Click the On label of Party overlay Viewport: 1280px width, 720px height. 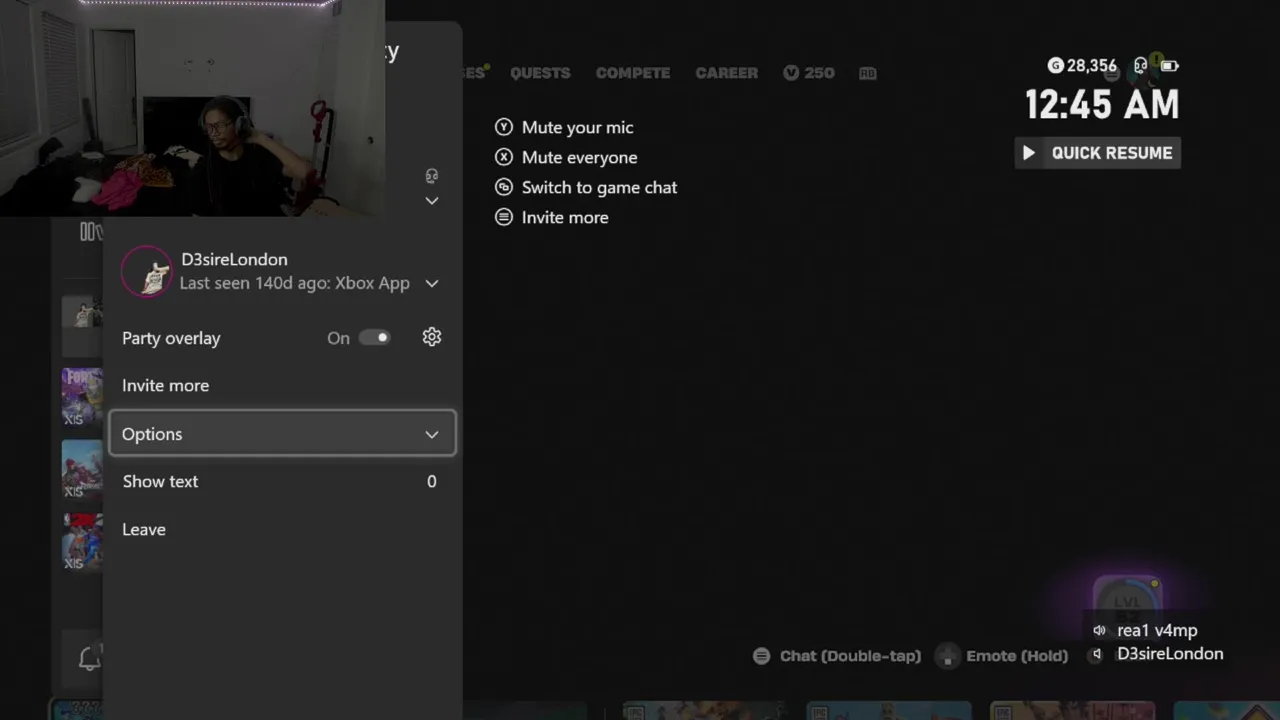pyautogui.click(x=338, y=338)
